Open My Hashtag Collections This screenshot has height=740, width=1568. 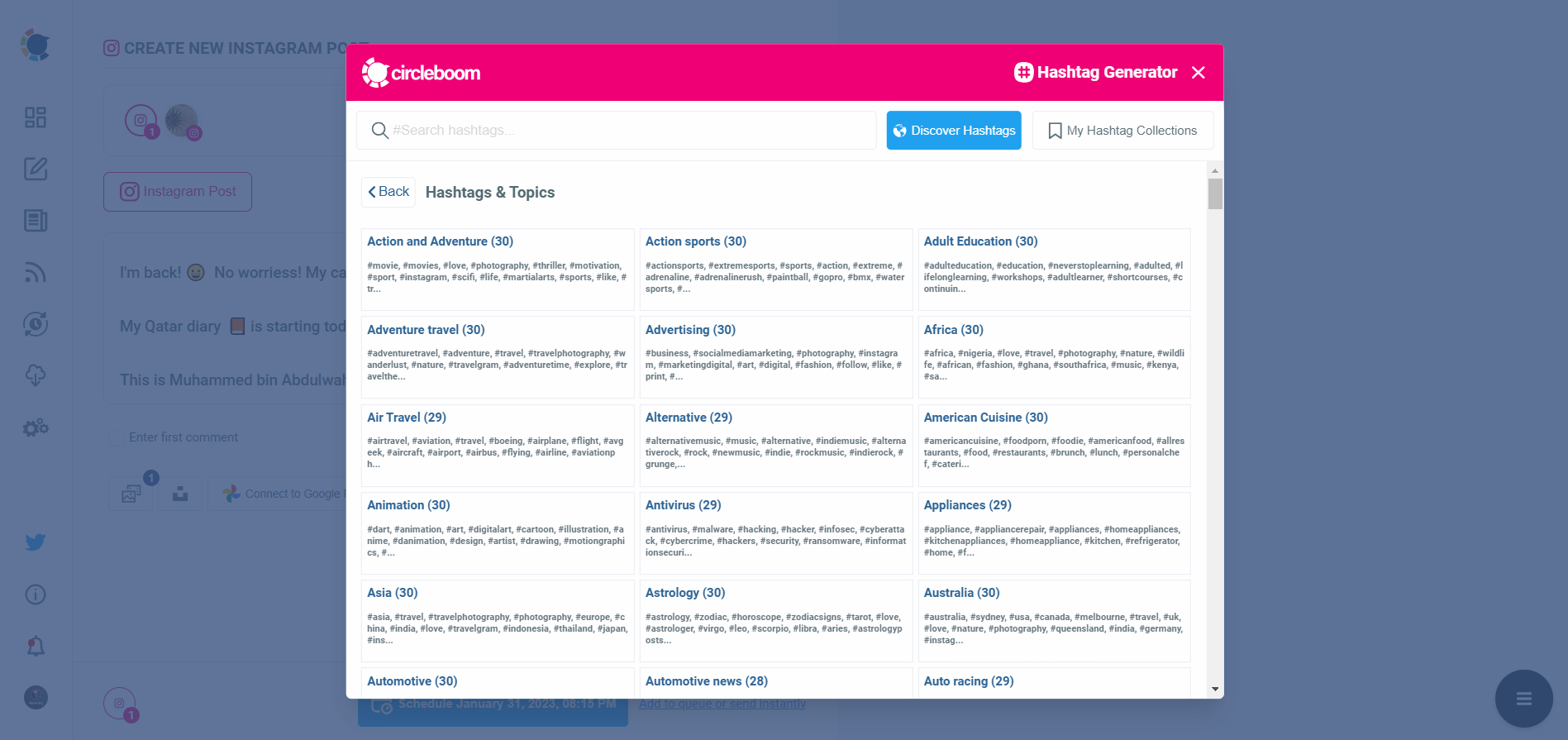(1122, 131)
